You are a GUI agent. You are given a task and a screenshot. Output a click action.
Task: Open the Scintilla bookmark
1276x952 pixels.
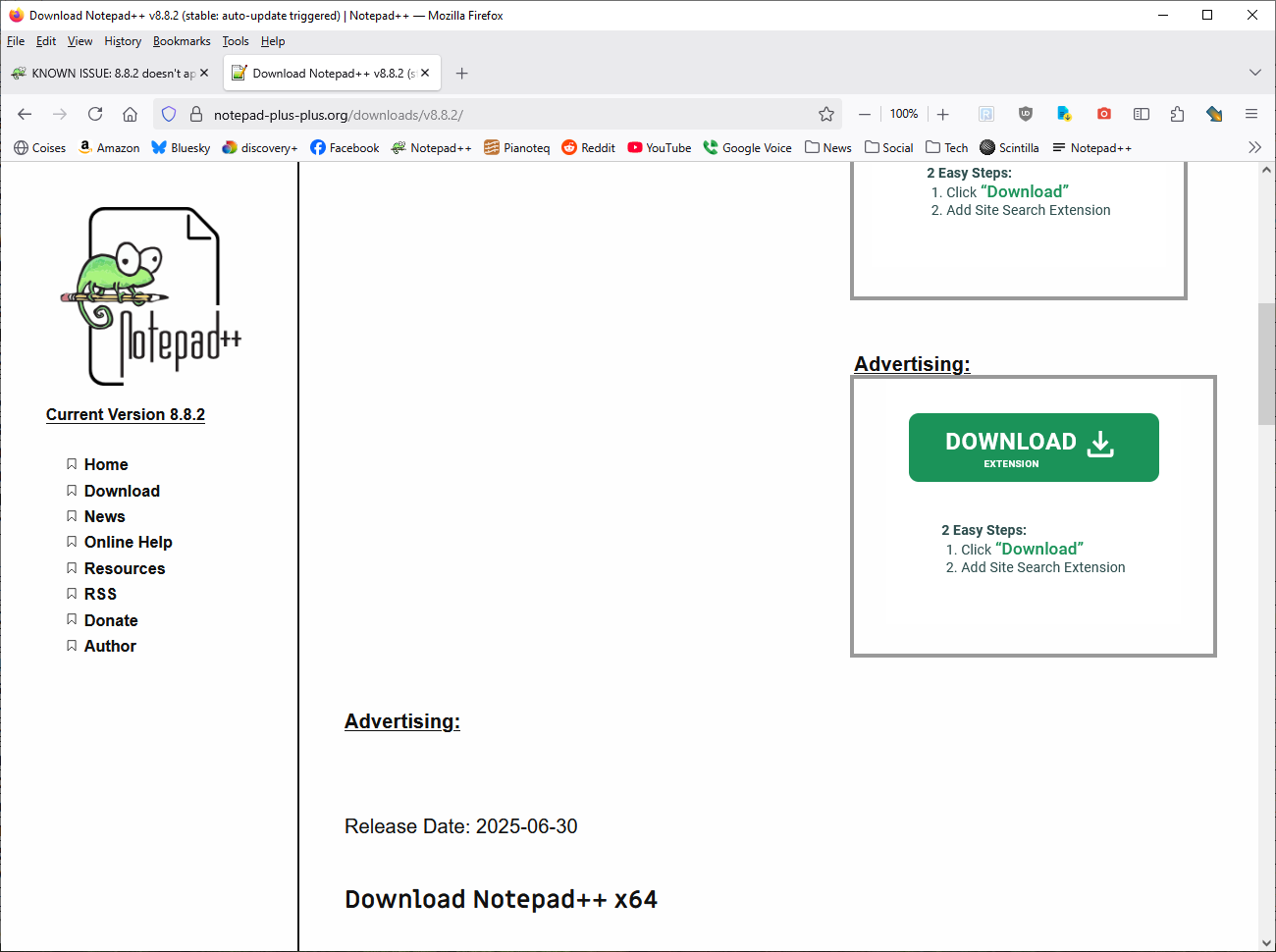[1009, 147]
